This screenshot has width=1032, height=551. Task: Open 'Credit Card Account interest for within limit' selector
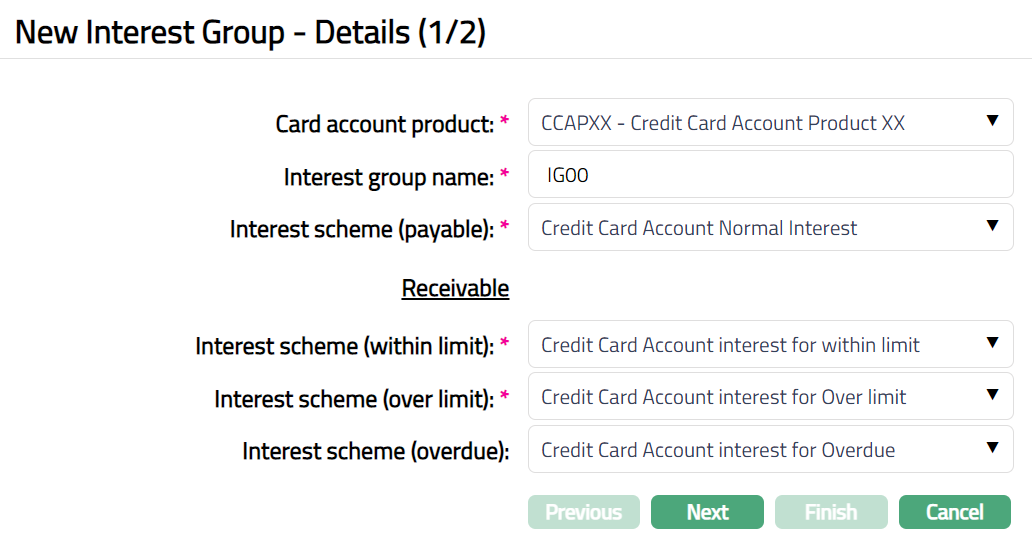(730, 345)
